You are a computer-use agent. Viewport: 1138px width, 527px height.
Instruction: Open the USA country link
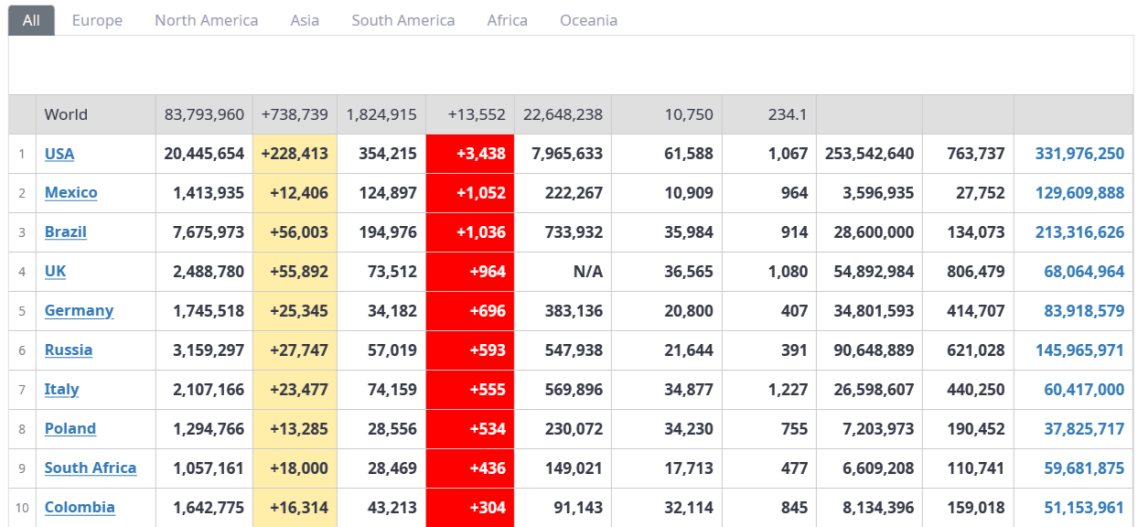tap(60, 154)
